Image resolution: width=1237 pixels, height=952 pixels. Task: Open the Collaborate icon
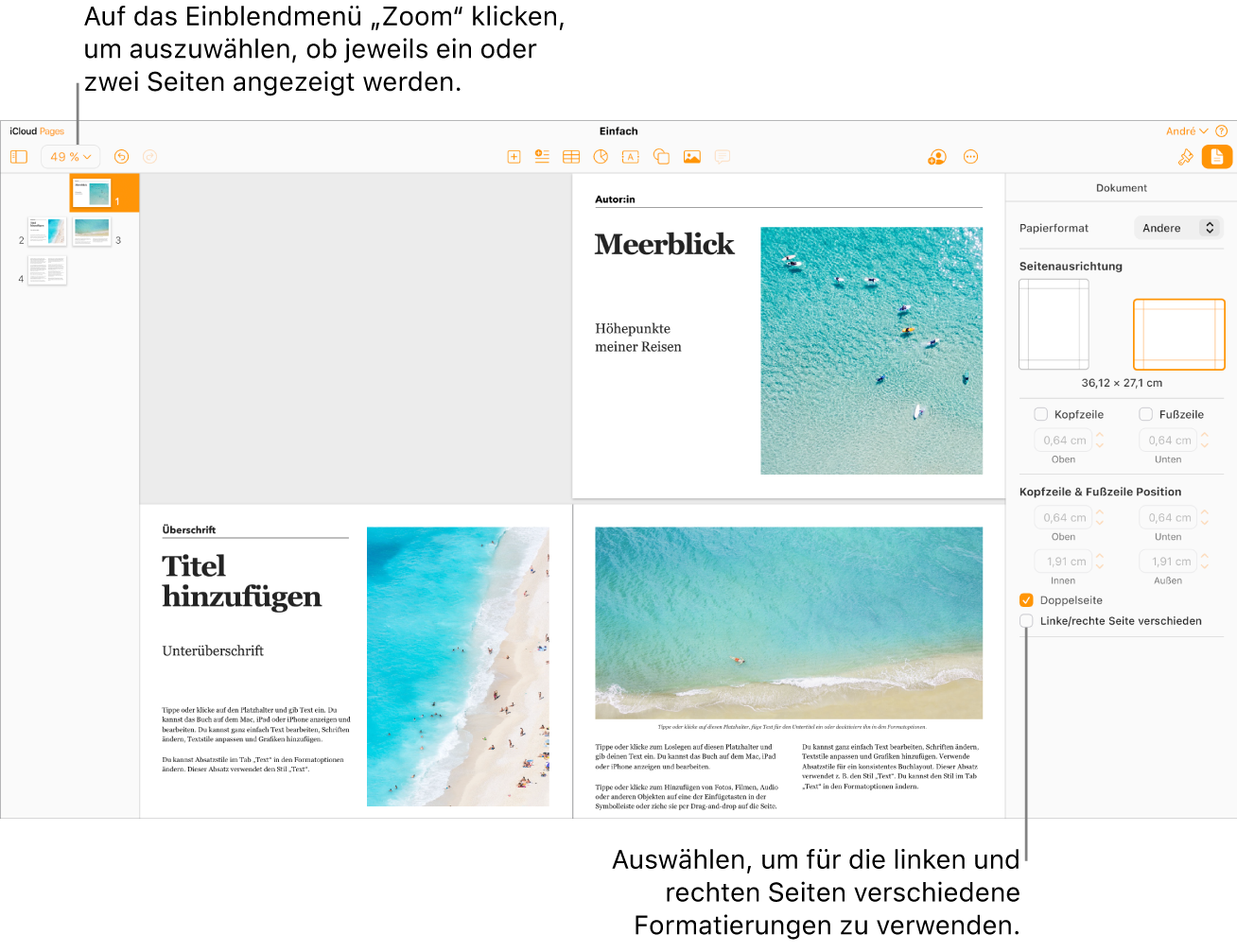coord(936,157)
